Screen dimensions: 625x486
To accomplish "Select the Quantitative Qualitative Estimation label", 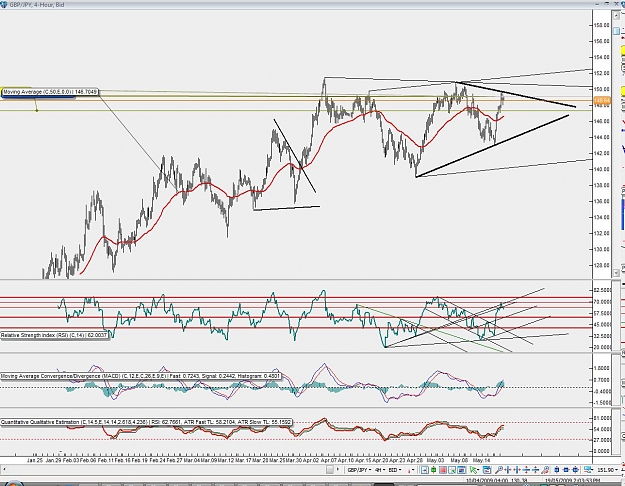I will [x=146, y=422].
